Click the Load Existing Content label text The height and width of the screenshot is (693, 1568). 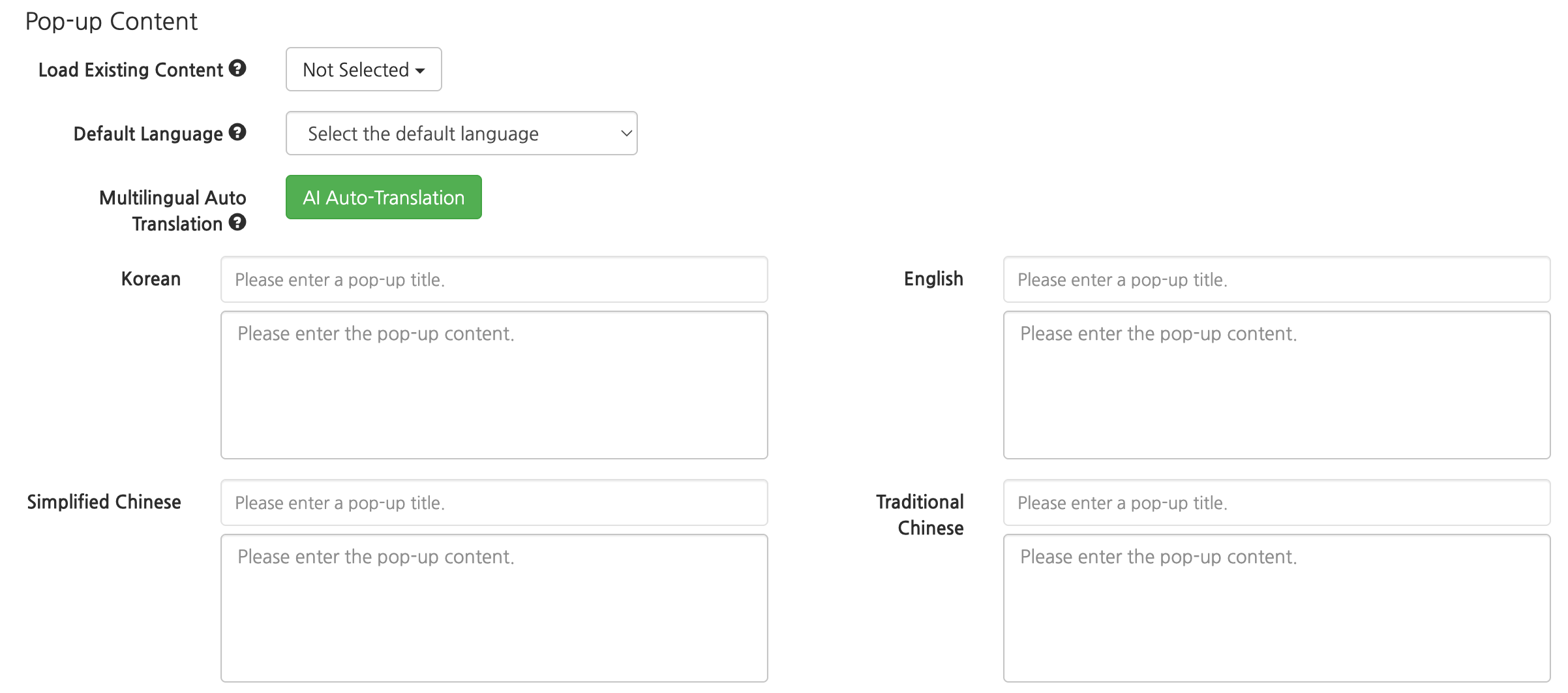[x=130, y=70]
